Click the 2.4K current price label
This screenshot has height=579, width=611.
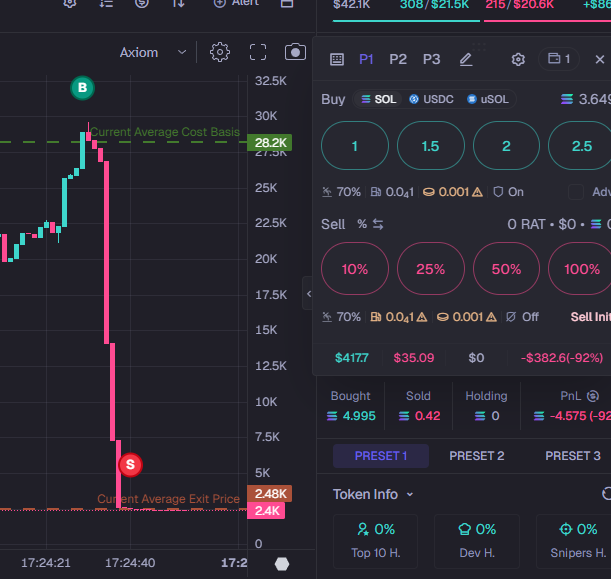pyautogui.click(x=266, y=510)
